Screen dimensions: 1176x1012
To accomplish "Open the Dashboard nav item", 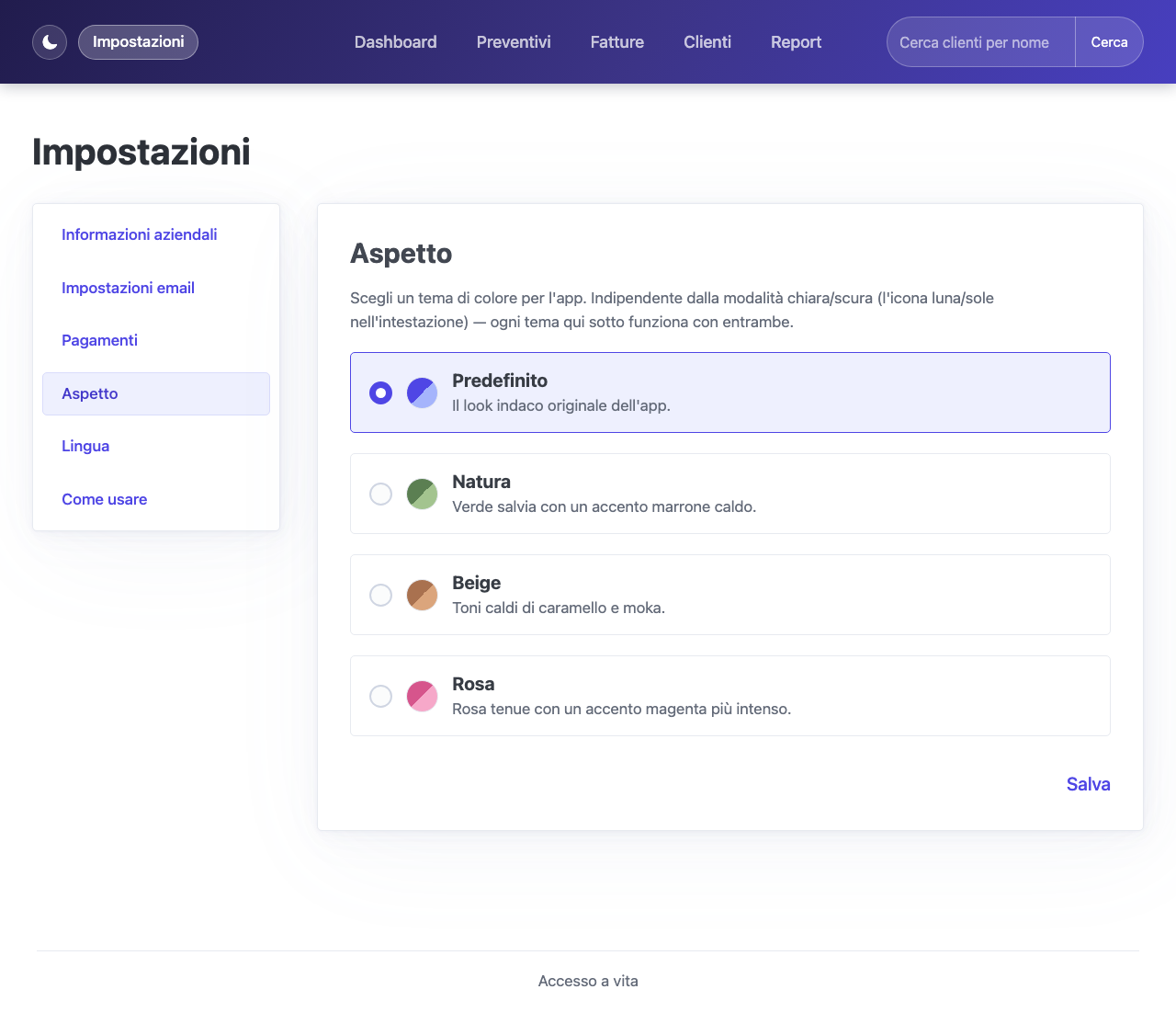I will (x=395, y=42).
